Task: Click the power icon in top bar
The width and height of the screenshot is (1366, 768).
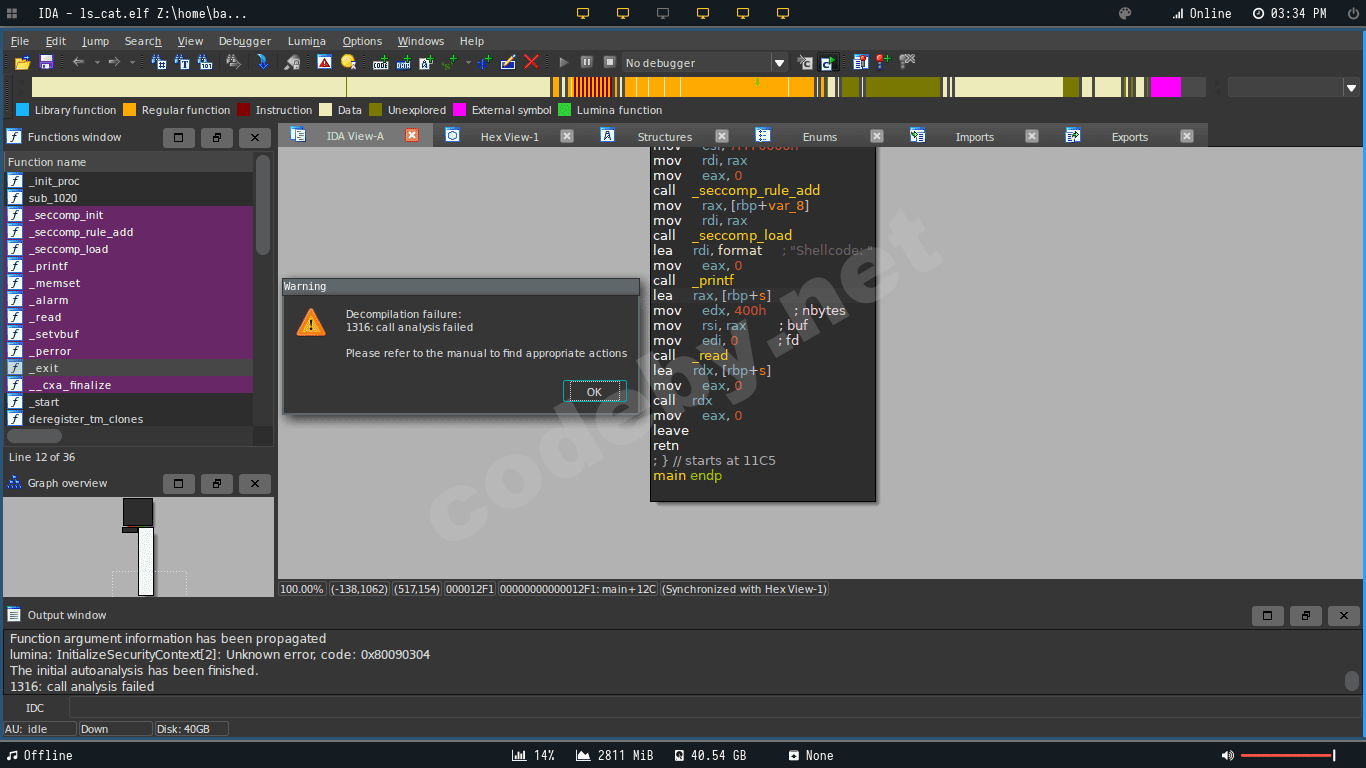Action: click(x=1353, y=13)
